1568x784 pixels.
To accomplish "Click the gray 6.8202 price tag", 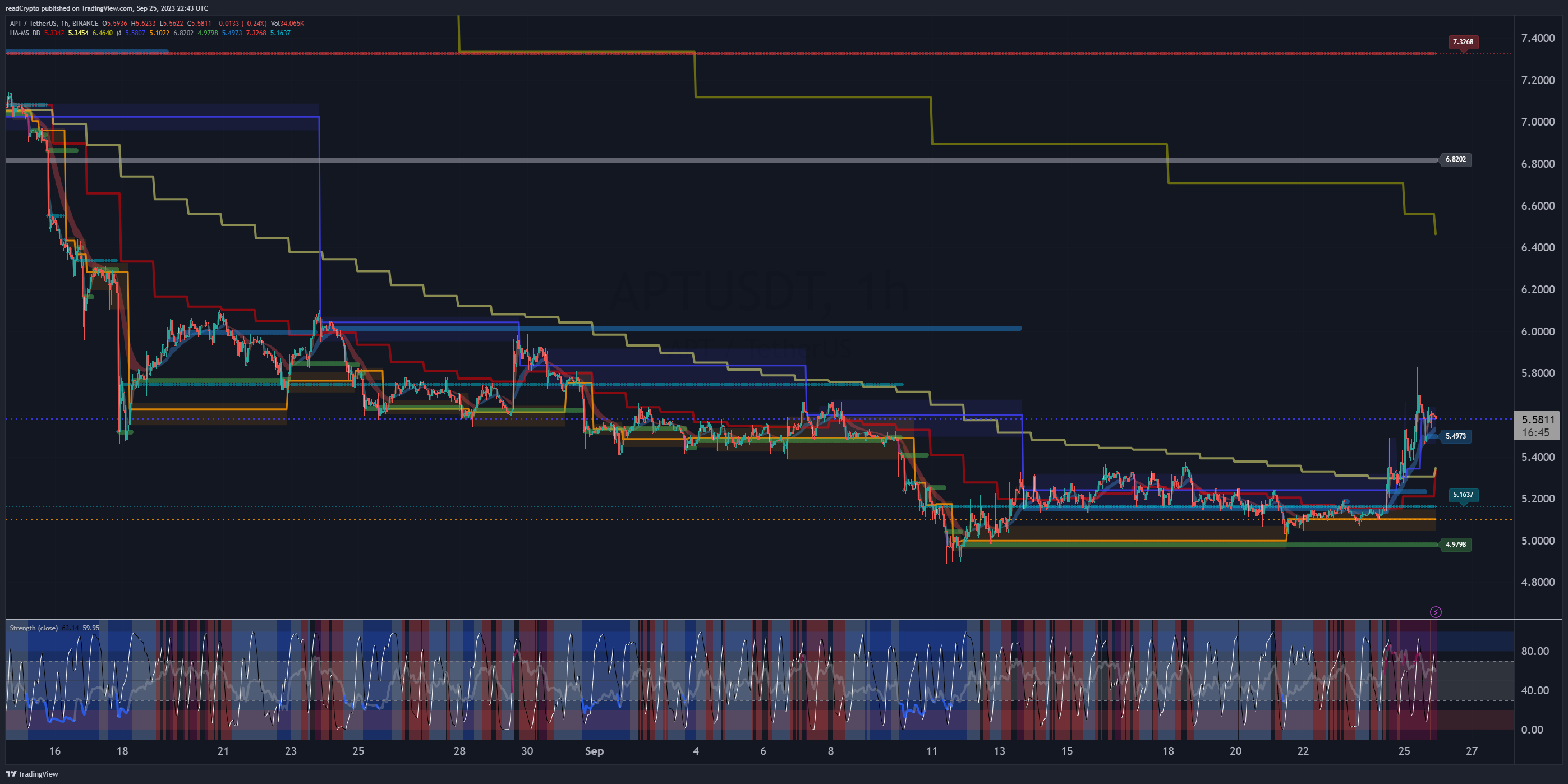I will coord(1455,159).
